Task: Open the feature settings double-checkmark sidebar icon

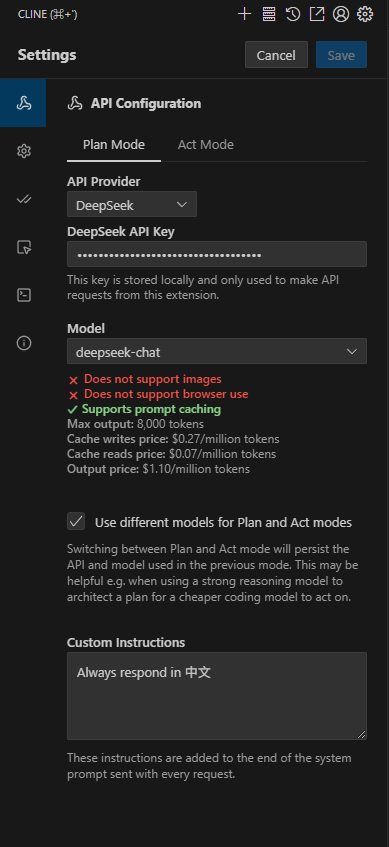Action: (24, 199)
